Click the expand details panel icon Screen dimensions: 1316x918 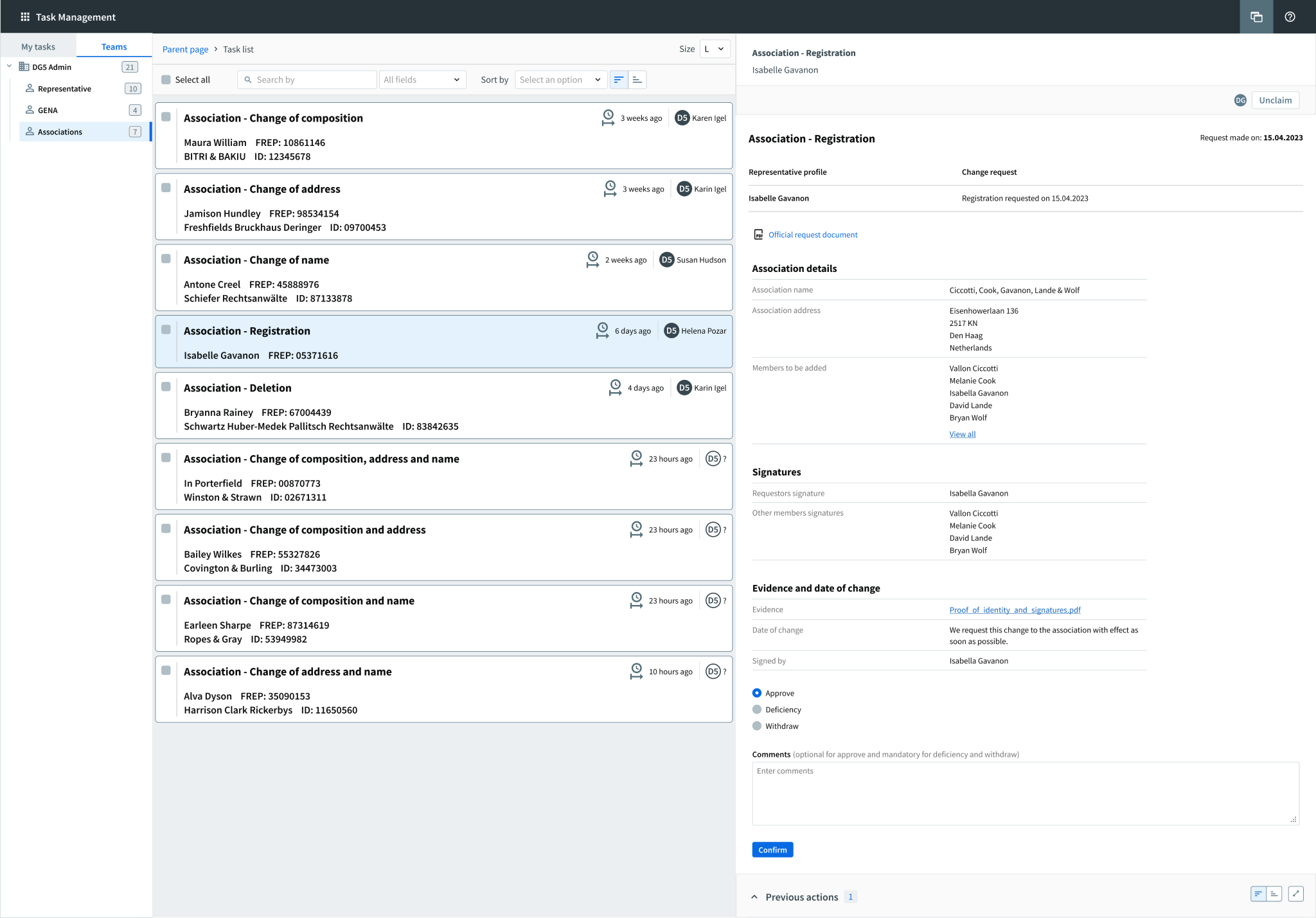1296,894
